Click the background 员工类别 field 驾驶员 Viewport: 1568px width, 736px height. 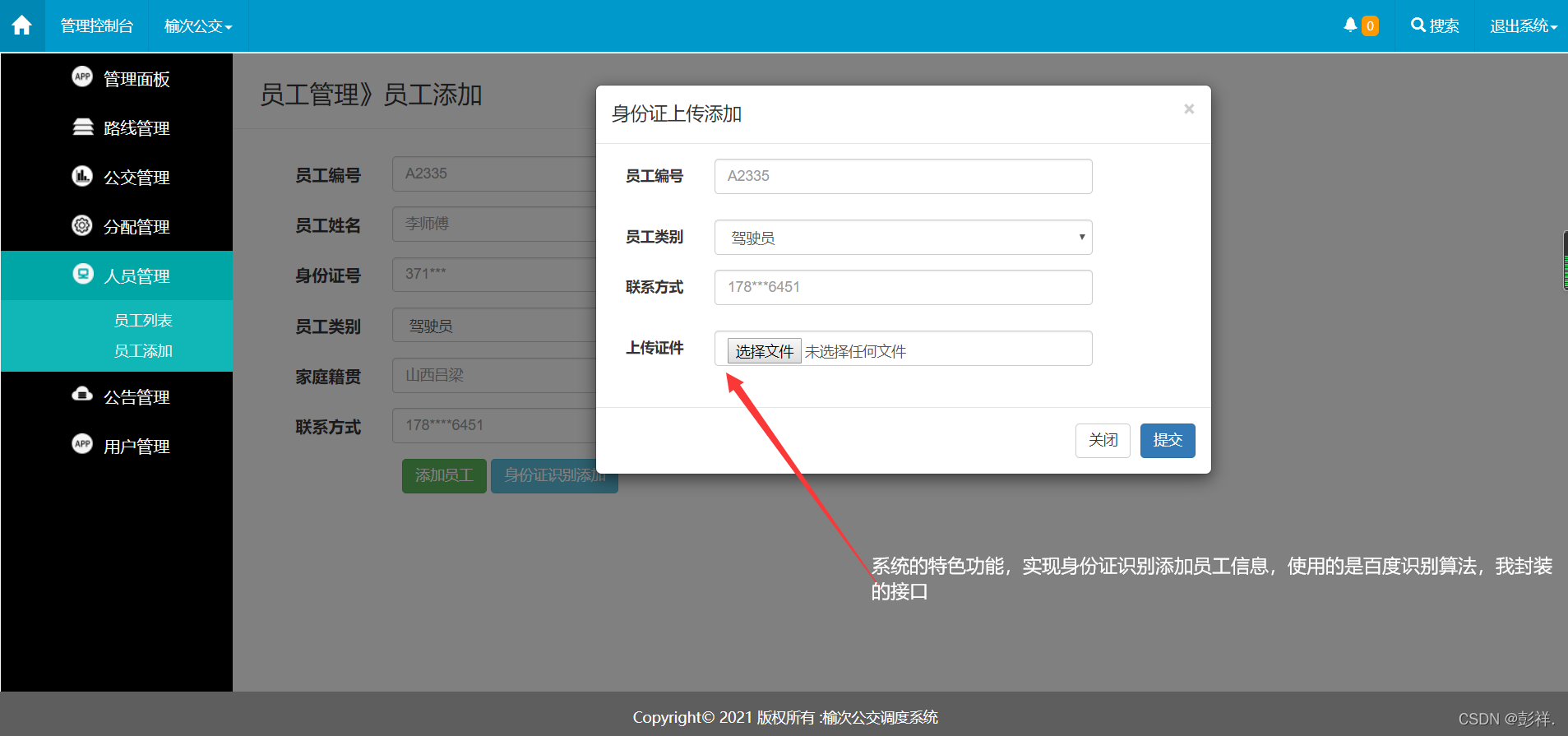[x=494, y=326]
